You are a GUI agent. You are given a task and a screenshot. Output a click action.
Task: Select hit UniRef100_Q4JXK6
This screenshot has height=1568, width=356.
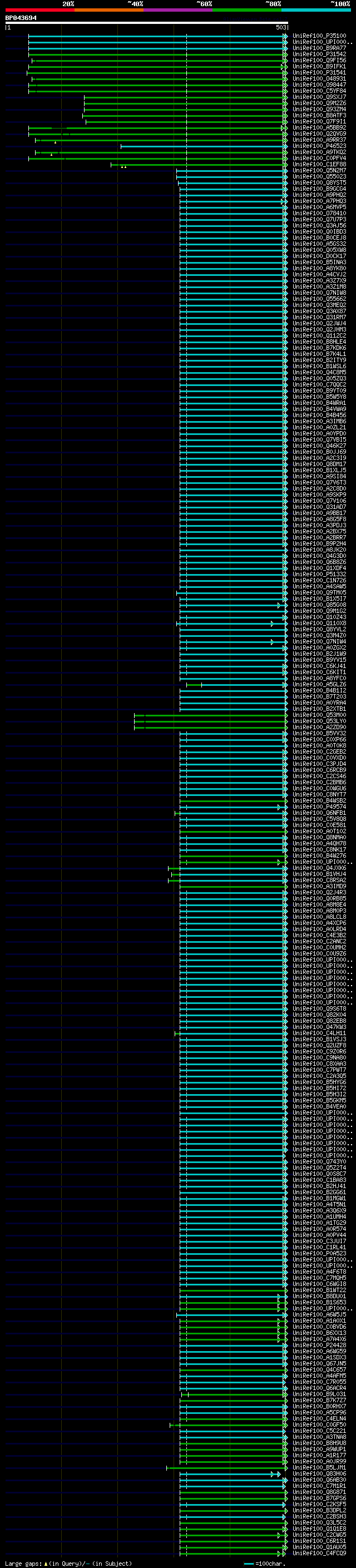319,867
